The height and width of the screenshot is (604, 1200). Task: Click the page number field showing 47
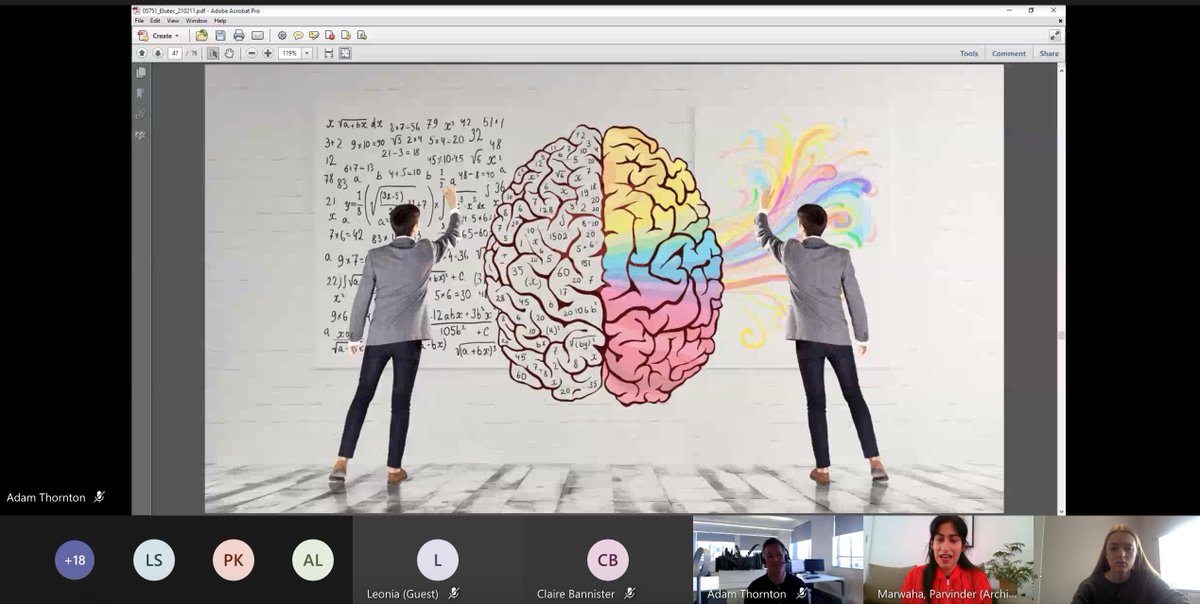(x=175, y=53)
